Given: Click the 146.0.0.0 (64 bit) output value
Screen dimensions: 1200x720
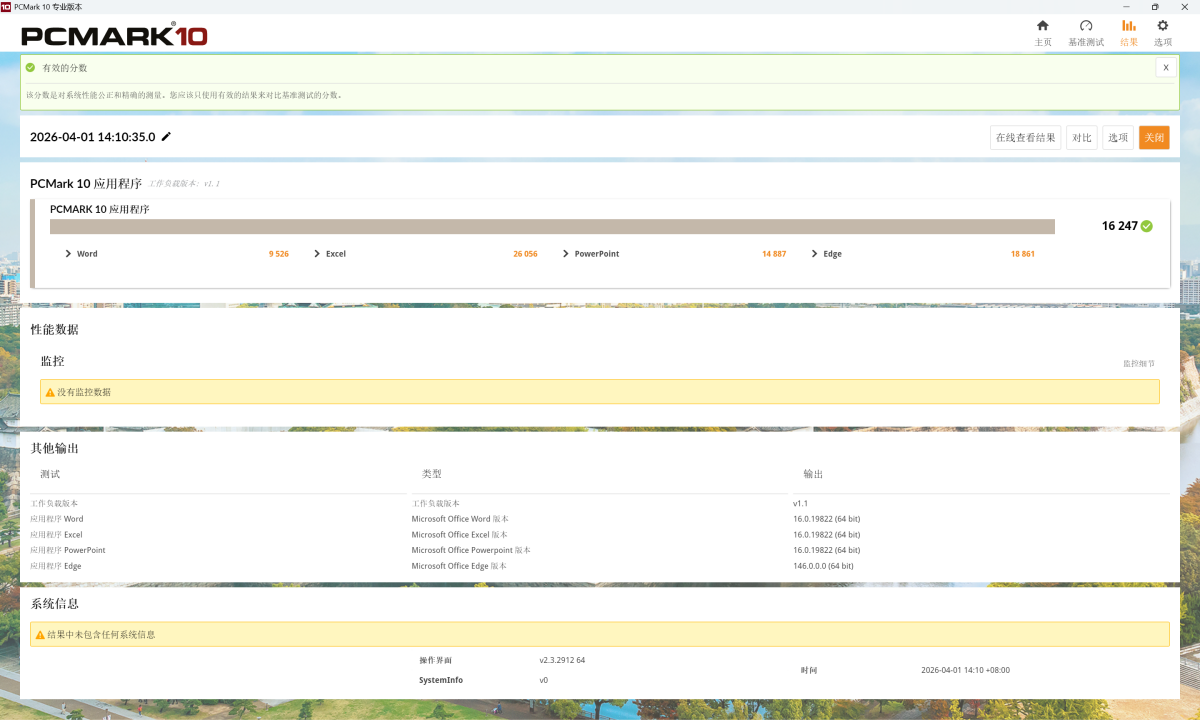Looking at the screenshot, I should 824,566.
